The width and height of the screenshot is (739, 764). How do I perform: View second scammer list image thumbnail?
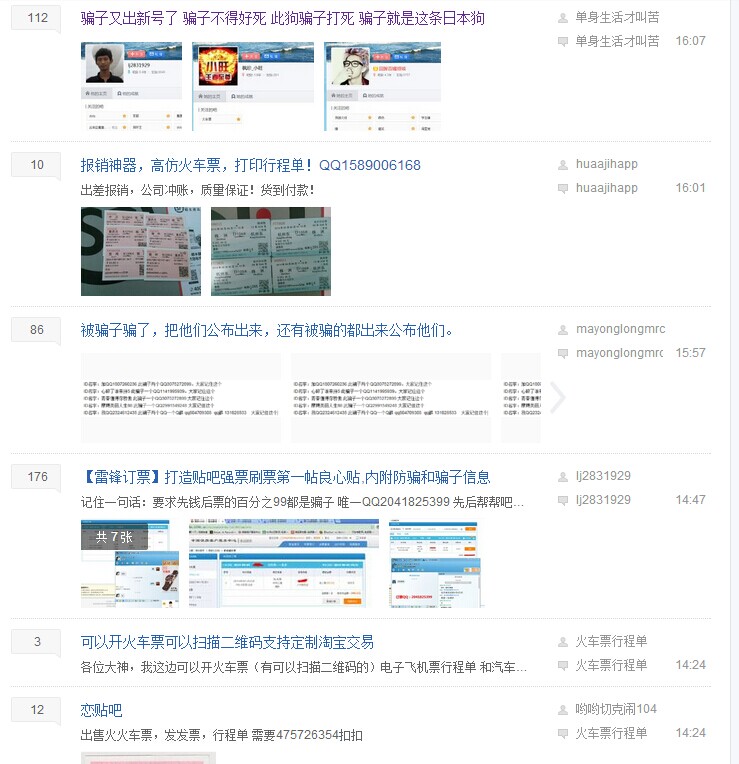click(391, 398)
